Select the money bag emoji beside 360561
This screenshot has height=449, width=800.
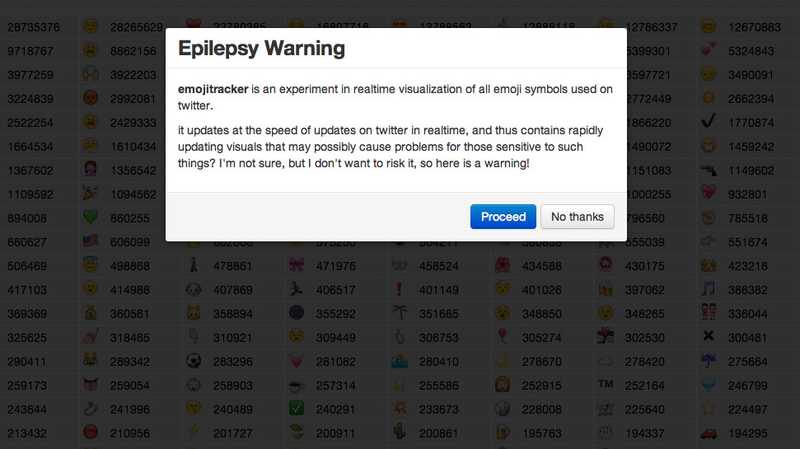coord(90,313)
